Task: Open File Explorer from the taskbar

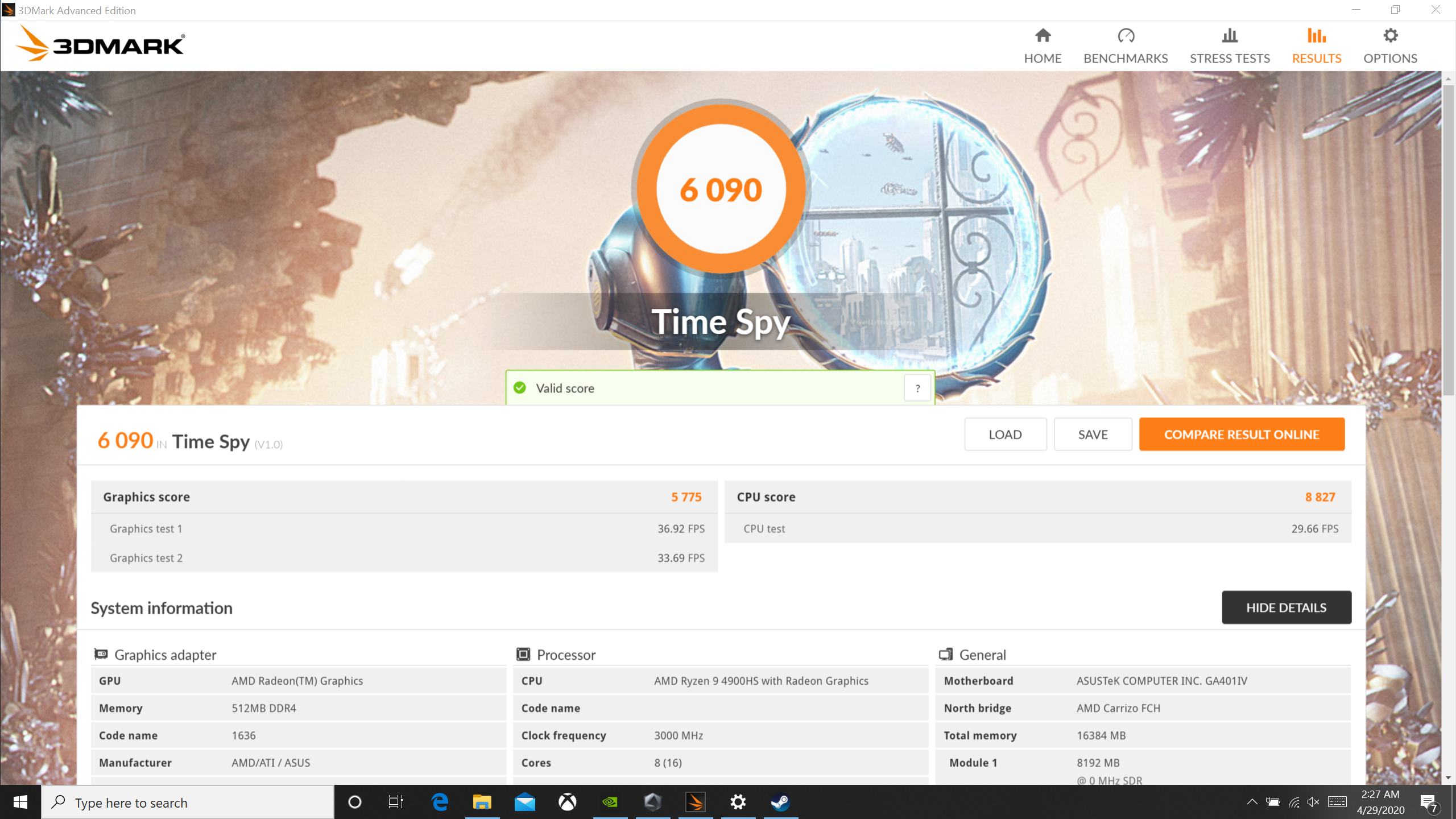Action: point(482,802)
